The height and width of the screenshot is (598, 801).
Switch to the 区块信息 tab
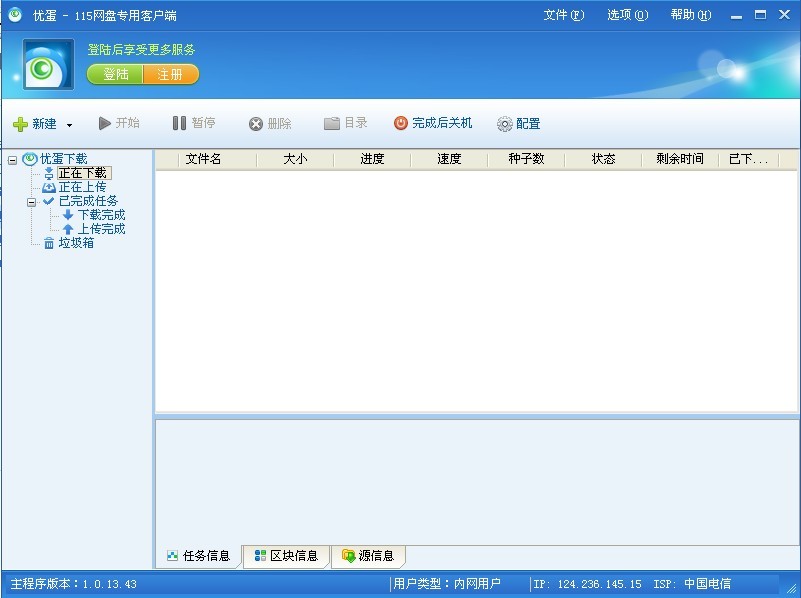click(x=286, y=556)
